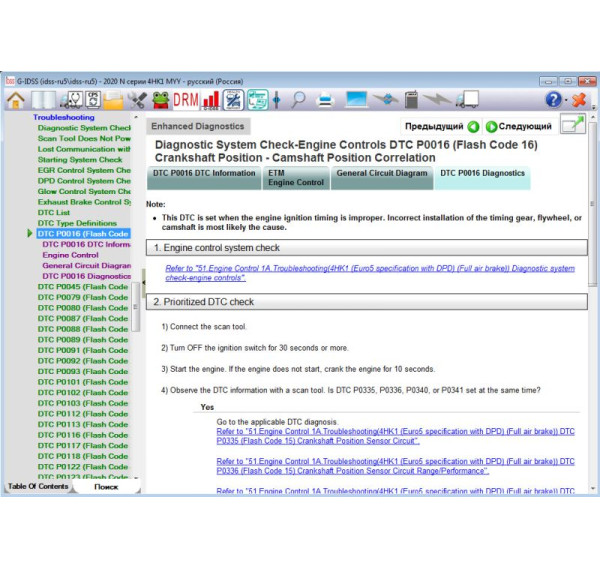Click the red bar chart icon
Viewport: 600px width, 568px height.
pyautogui.click(x=211, y=100)
